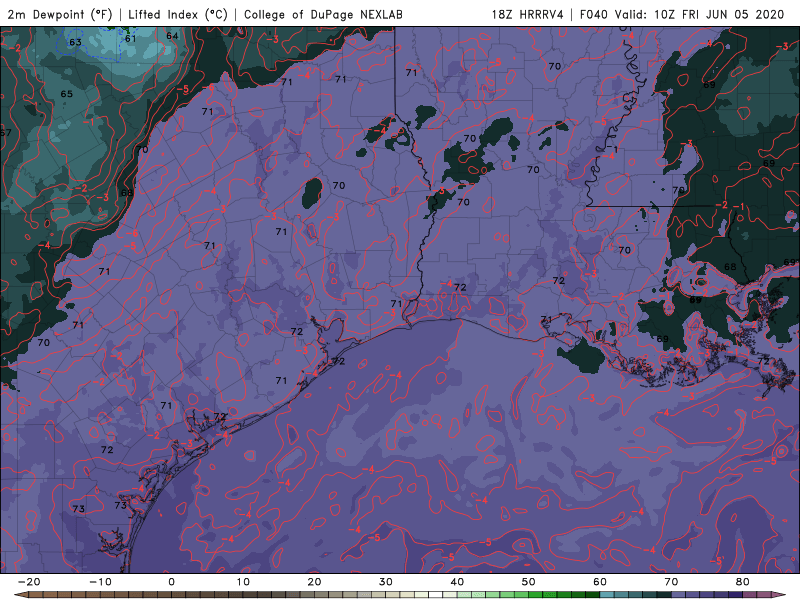
Task: Click the '2m Dewpoint (°F)' title text
Action: [x=60, y=15]
